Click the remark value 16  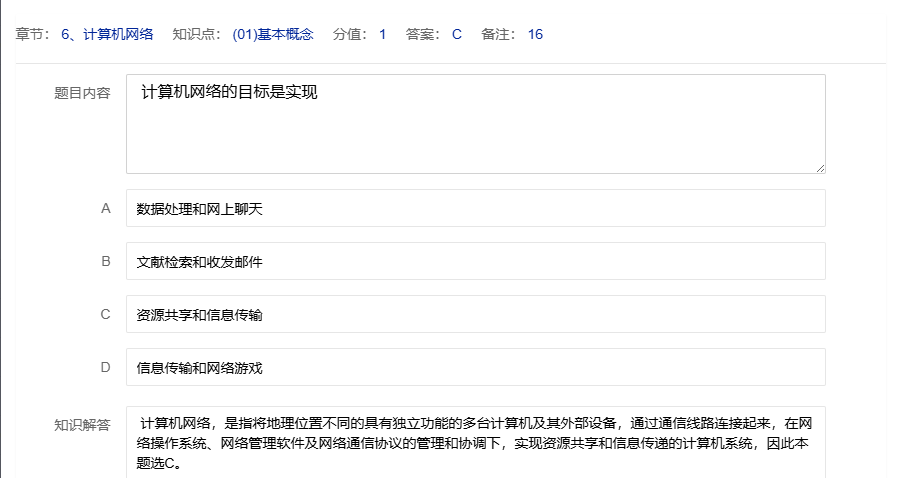click(x=535, y=35)
